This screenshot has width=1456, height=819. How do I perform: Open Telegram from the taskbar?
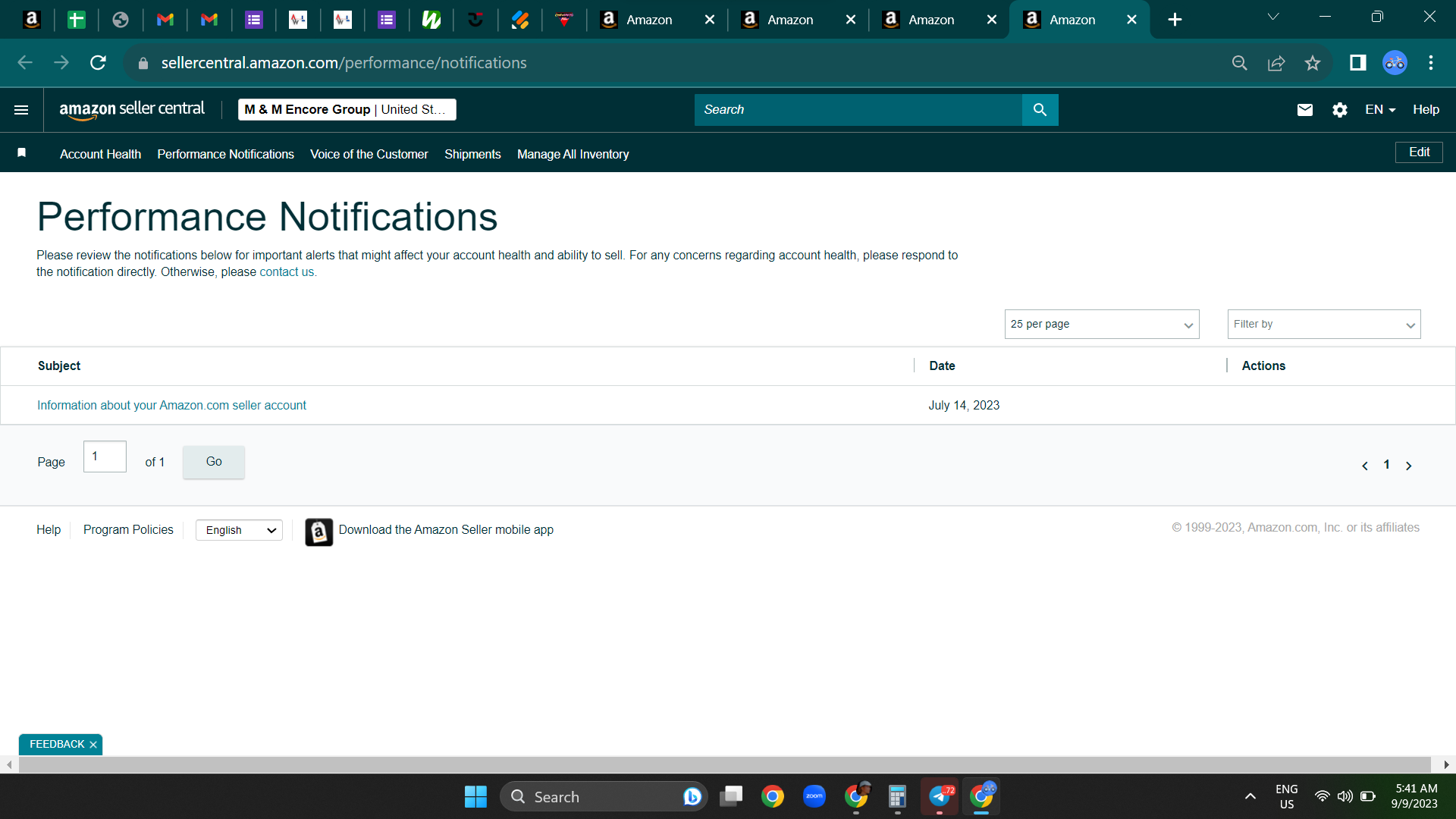pos(940,796)
